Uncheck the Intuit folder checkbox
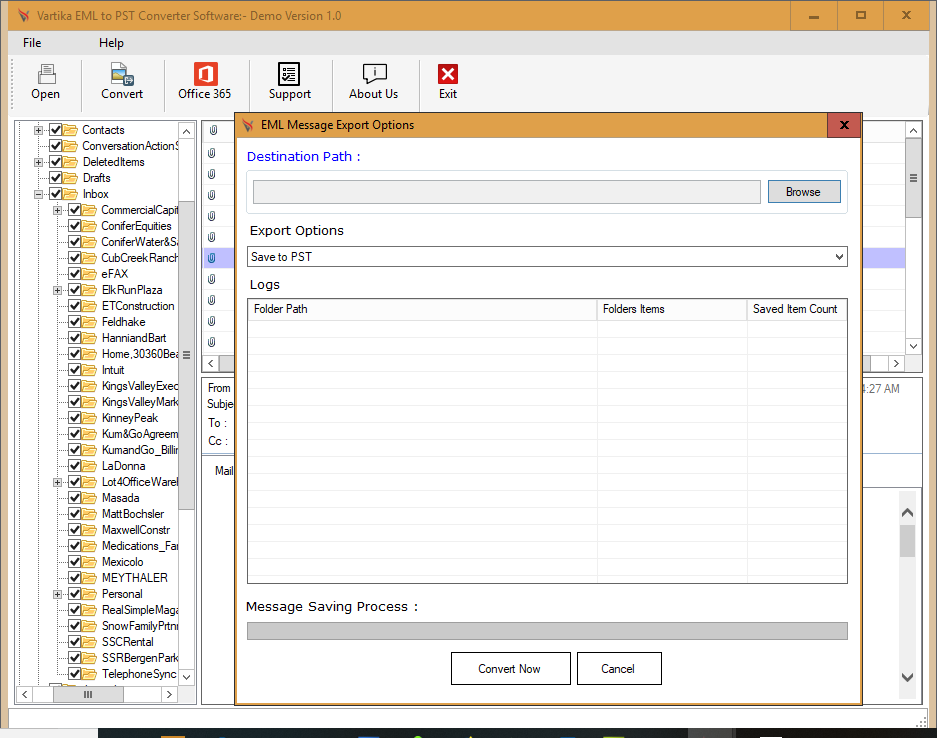 (x=75, y=370)
